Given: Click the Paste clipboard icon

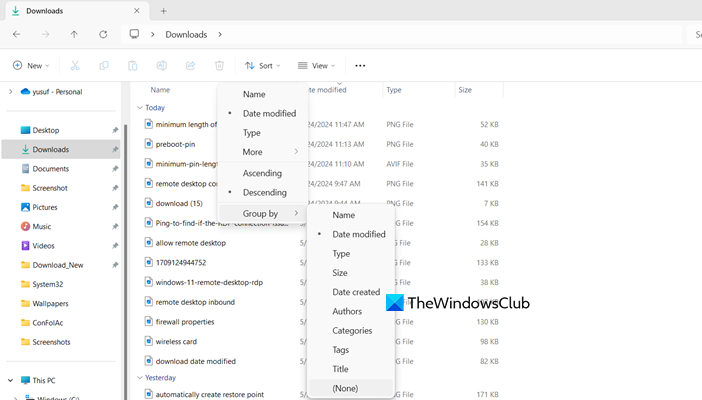Looking at the screenshot, I should (x=133, y=65).
